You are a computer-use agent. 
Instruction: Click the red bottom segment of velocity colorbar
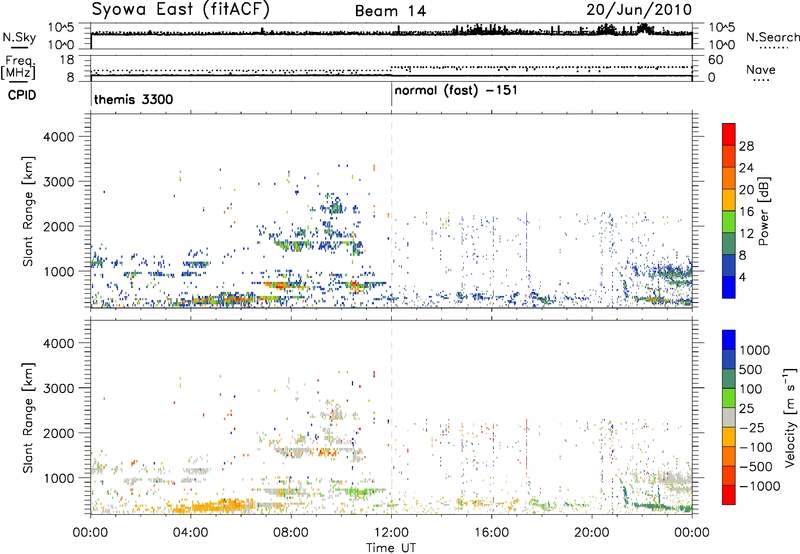coord(729,495)
